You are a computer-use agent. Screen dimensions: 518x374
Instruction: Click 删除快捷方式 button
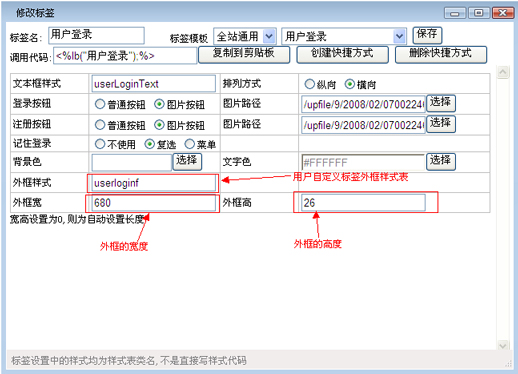click(441, 54)
